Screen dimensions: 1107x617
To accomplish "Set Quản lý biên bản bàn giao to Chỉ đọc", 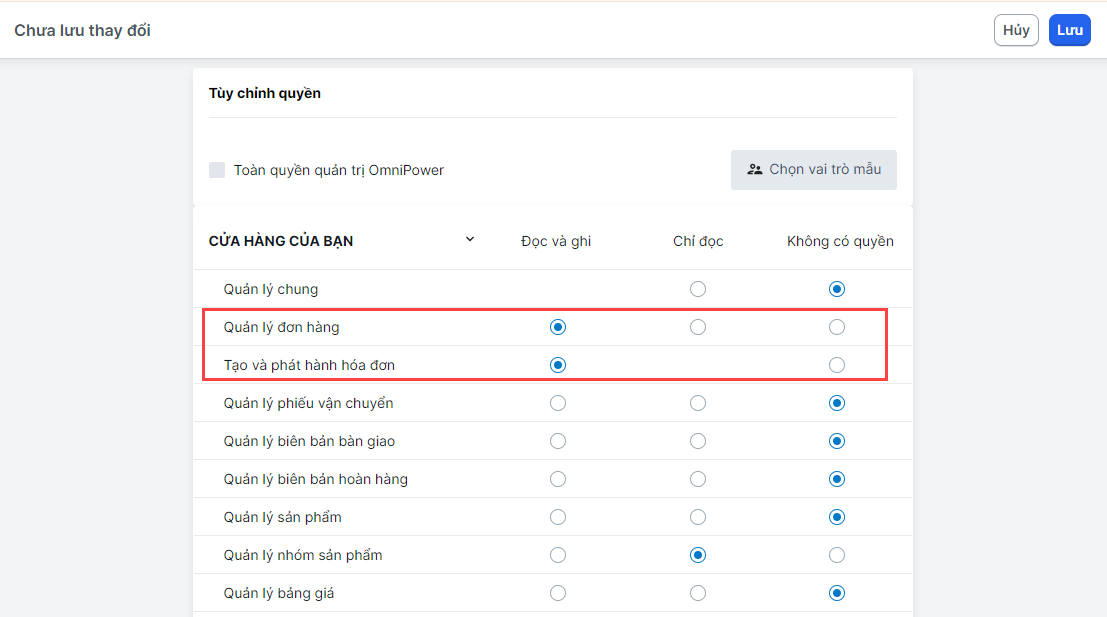I will coord(698,441).
